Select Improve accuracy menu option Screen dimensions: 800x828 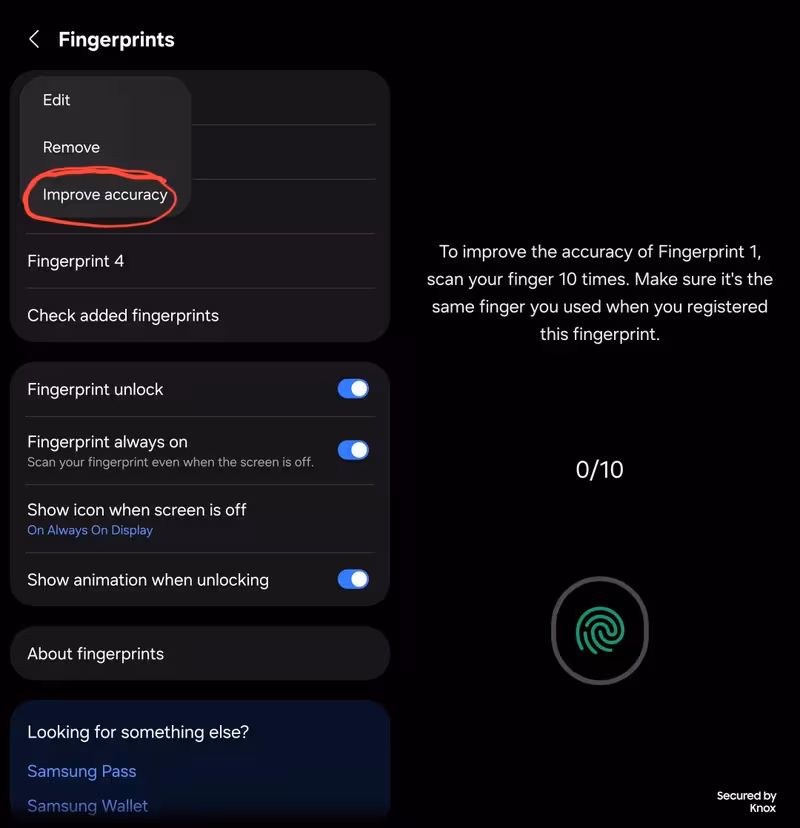tap(105, 195)
